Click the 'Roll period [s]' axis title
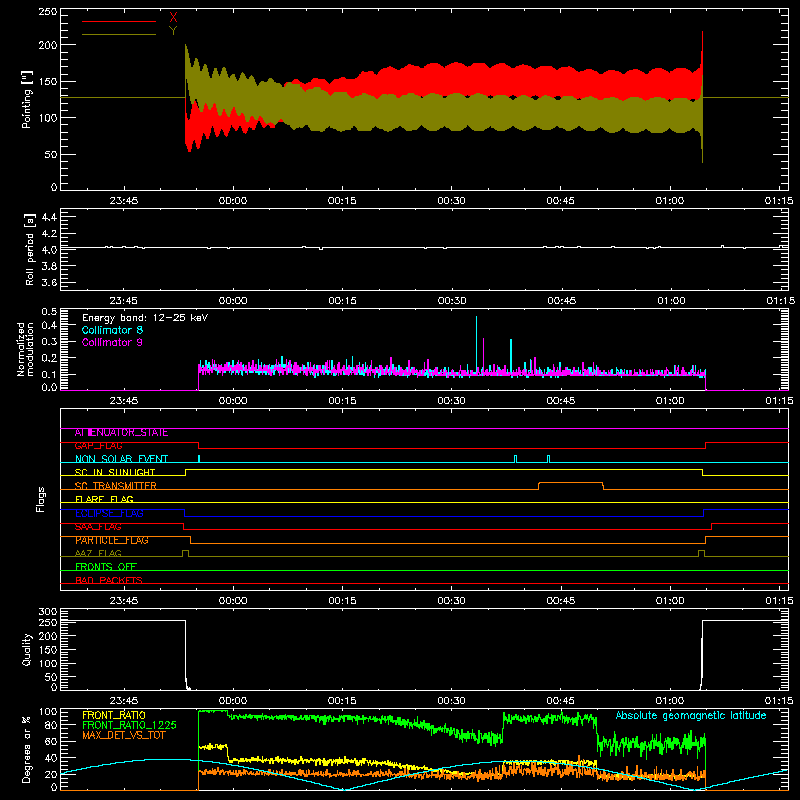 pyautogui.click(x=30, y=249)
